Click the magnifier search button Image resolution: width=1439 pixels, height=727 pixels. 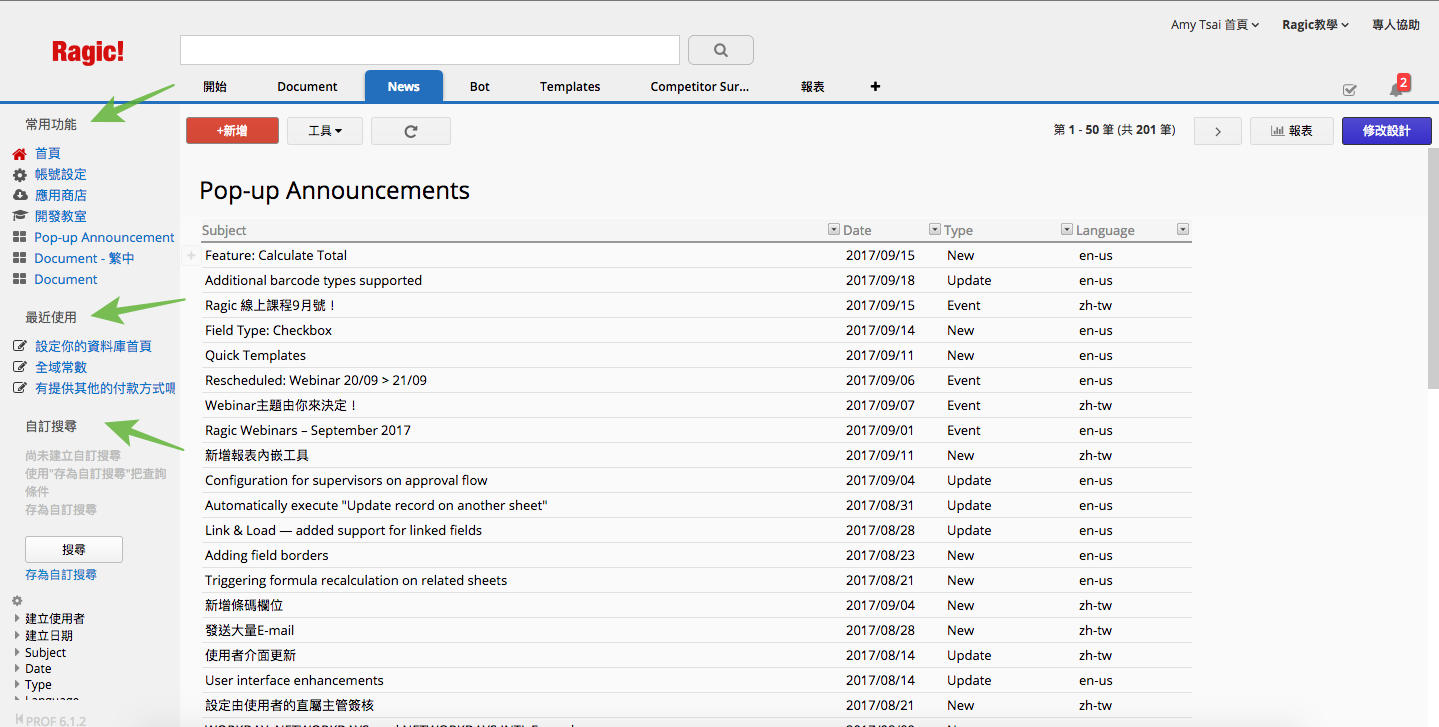721,50
